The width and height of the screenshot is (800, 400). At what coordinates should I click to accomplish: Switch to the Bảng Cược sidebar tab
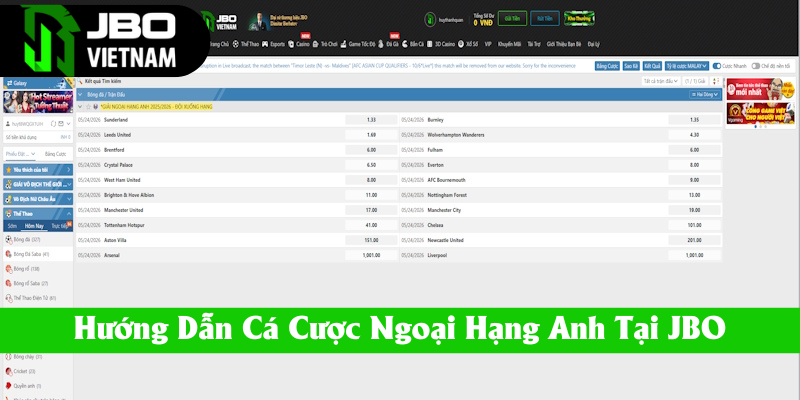click(55, 154)
